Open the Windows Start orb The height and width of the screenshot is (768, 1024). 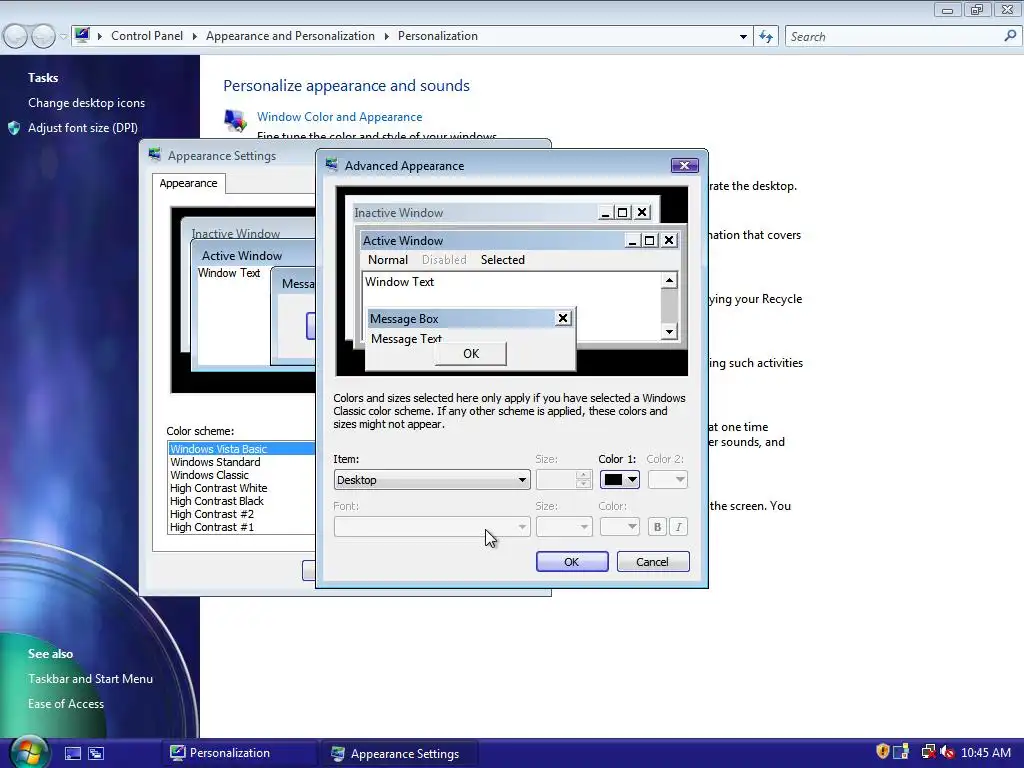pyautogui.click(x=27, y=752)
